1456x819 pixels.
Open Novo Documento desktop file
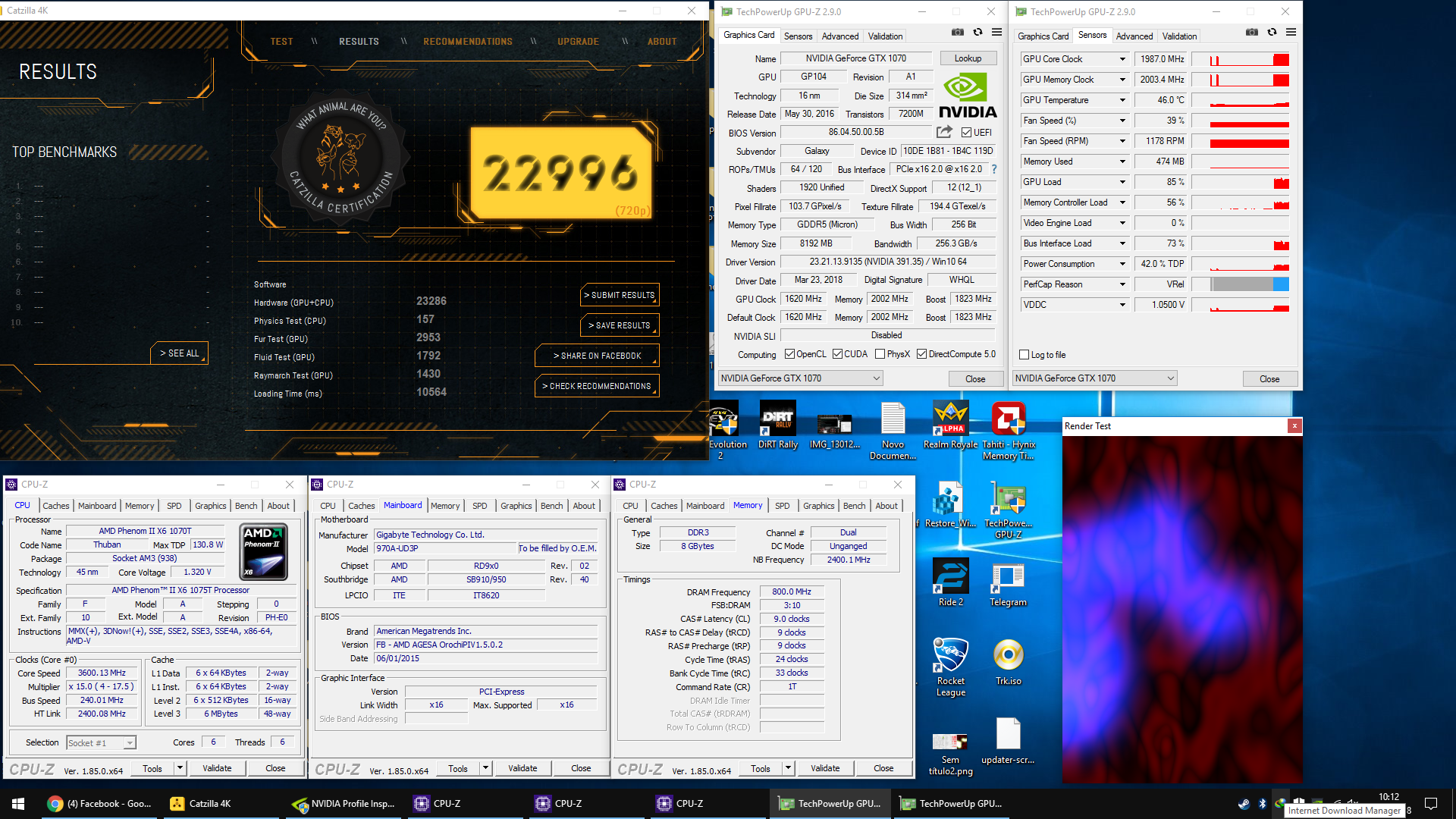click(x=893, y=431)
